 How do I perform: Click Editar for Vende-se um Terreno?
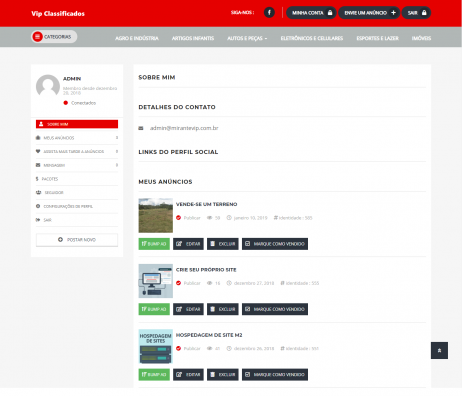188,244
